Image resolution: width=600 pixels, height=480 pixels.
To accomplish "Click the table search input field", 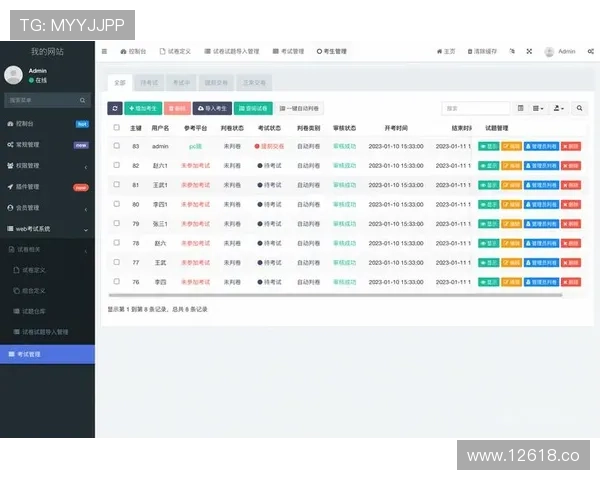I will (x=476, y=108).
